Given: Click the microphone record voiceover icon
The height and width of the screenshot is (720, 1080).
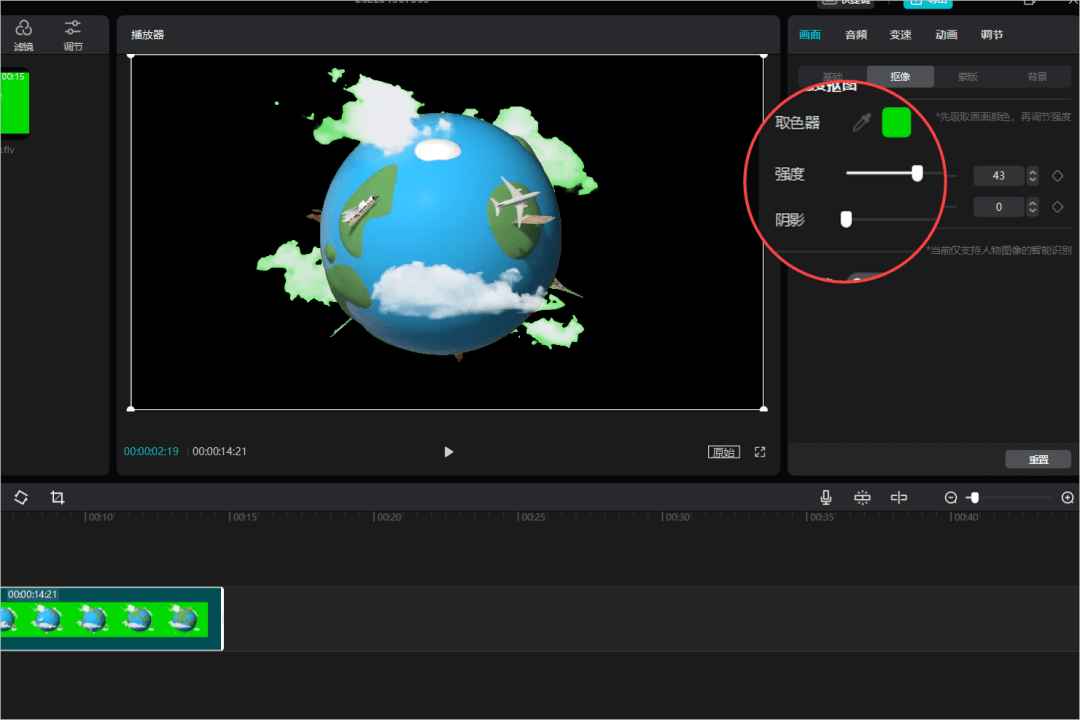Looking at the screenshot, I should [826, 497].
